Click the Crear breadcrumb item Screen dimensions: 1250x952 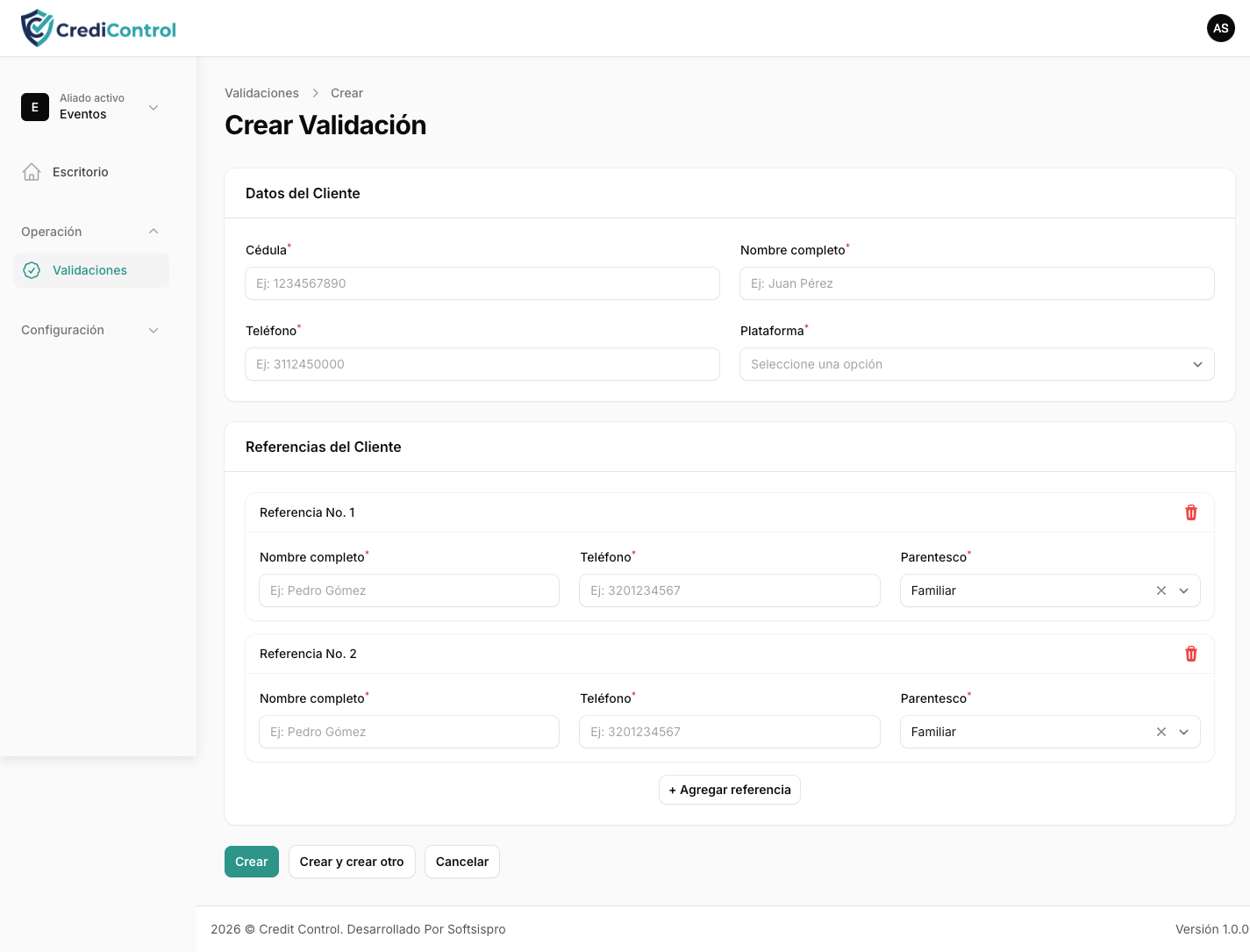pyautogui.click(x=346, y=93)
